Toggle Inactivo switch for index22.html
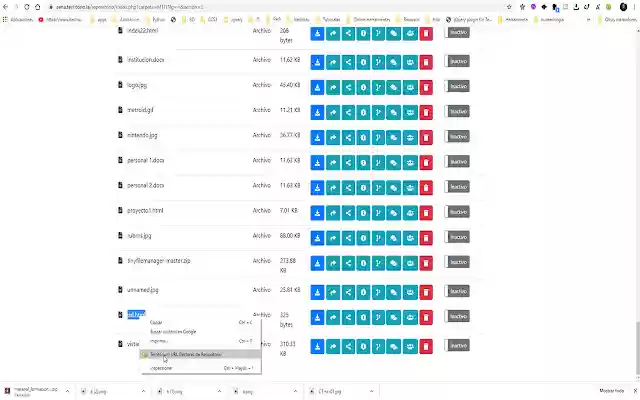The height and width of the screenshot is (400, 640). point(457,32)
